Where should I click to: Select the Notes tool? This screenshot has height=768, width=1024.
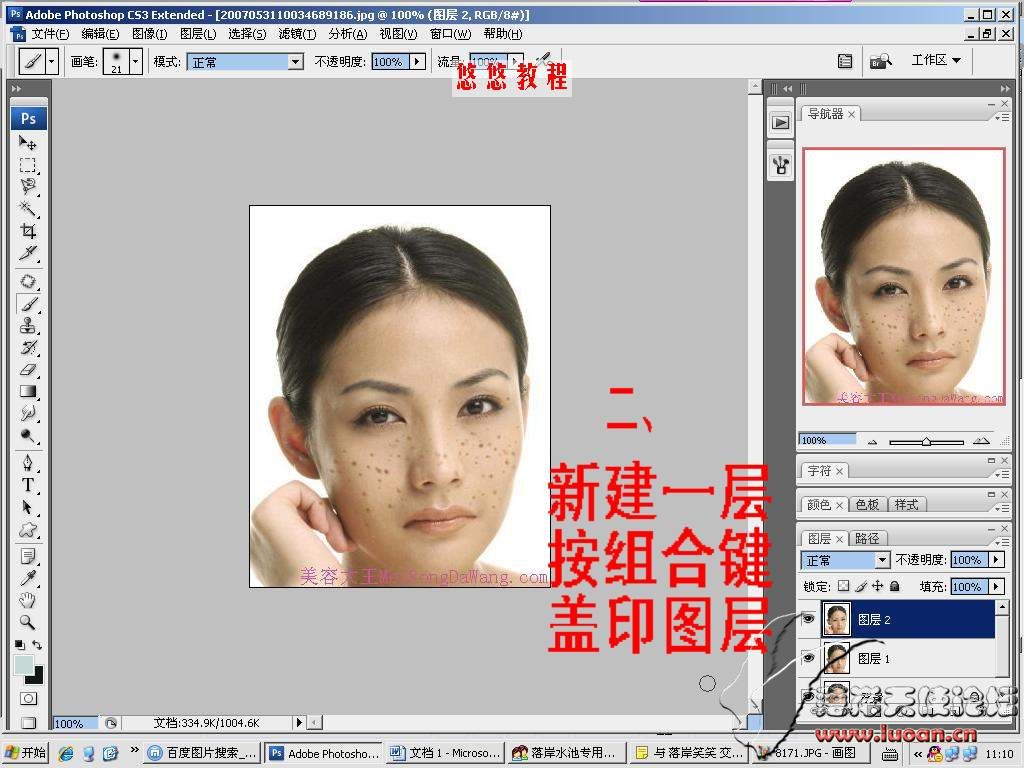(27, 556)
